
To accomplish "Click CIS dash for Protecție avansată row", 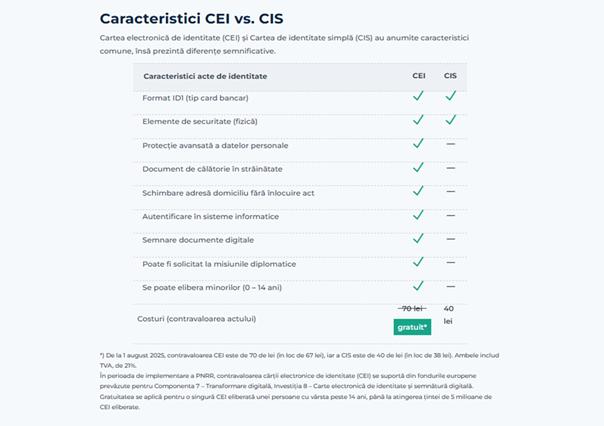I will [450, 144].
